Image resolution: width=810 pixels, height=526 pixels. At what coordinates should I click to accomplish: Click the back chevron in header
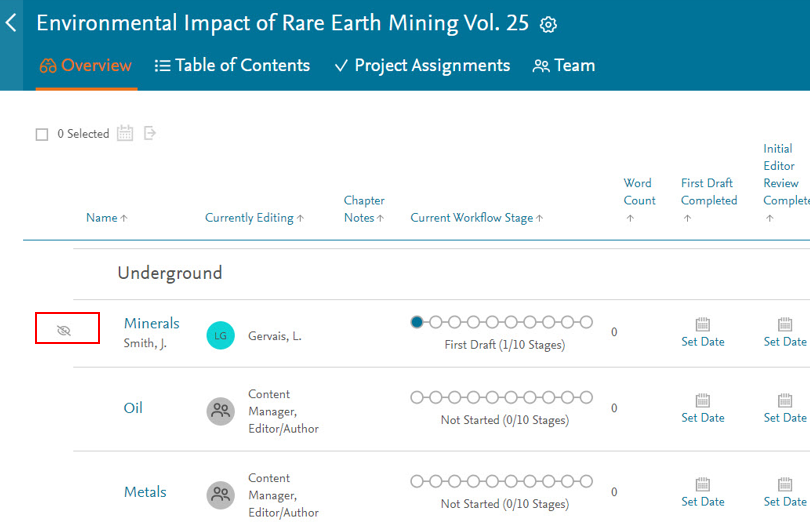[x=11, y=23]
